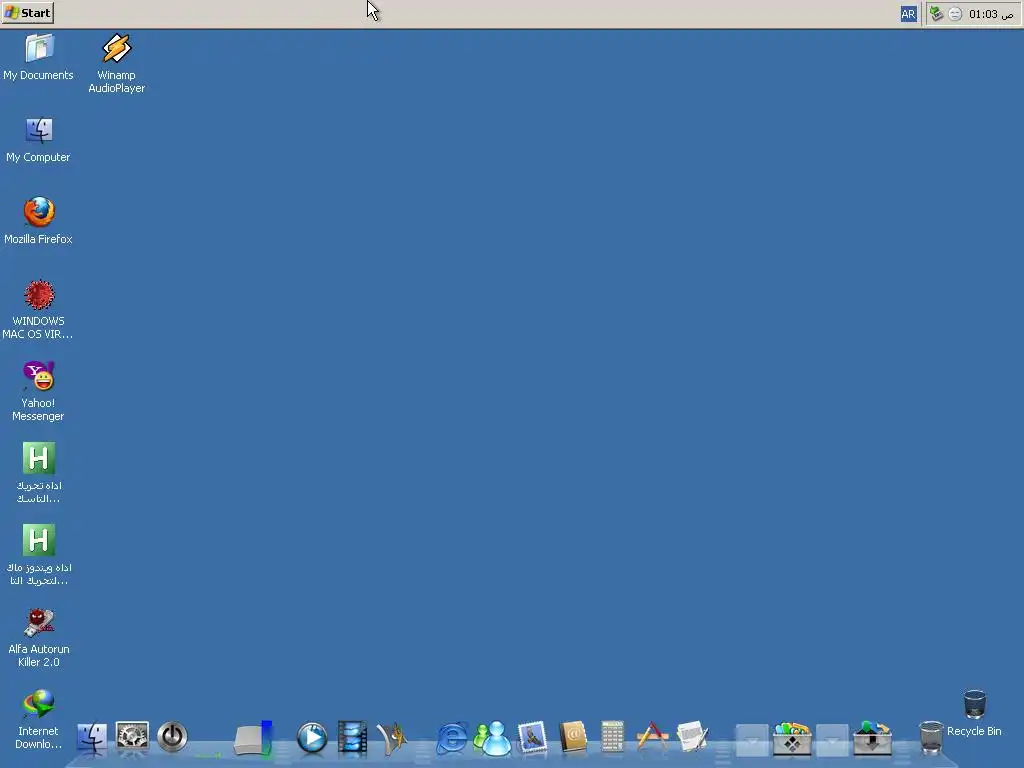The image size is (1024, 768).
Task: Open the Mail stamp icon in dock
Action: (x=532, y=738)
